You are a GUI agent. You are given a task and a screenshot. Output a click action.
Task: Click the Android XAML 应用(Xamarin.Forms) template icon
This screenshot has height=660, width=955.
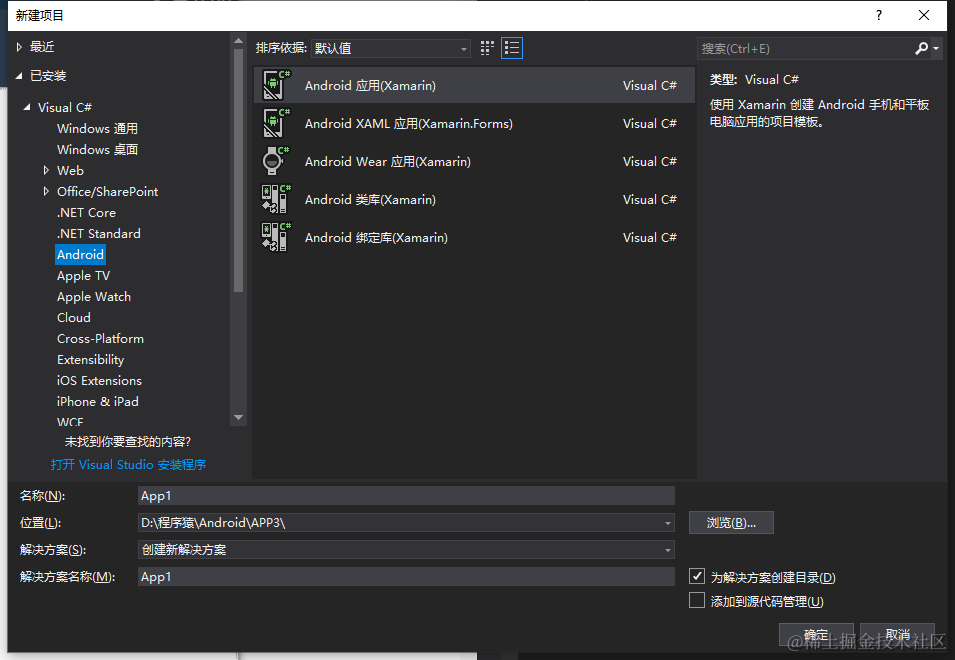point(276,123)
